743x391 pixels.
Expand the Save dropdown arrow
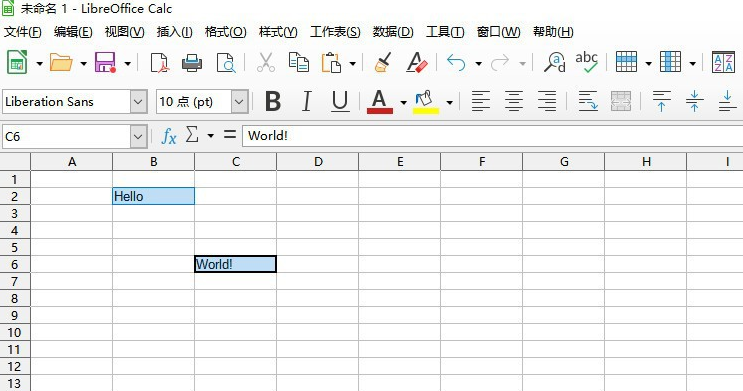pos(127,63)
